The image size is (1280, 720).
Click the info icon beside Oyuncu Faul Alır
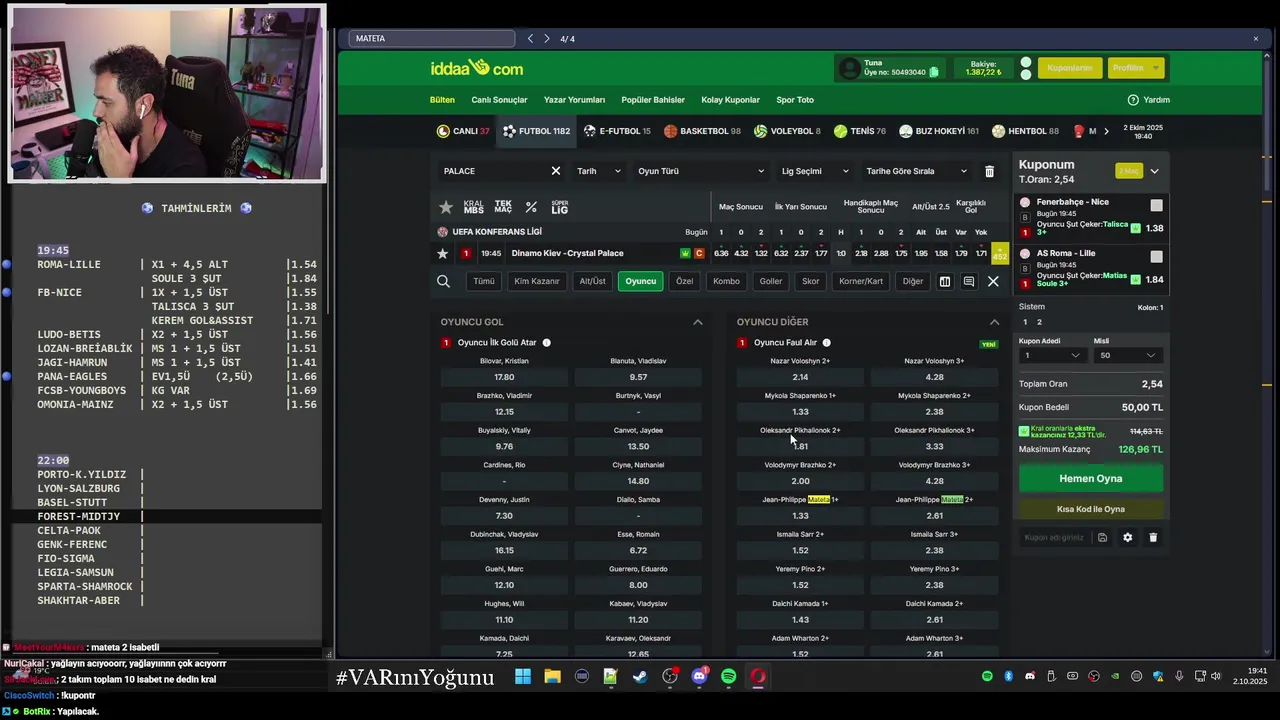pyautogui.click(x=826, y=343)
